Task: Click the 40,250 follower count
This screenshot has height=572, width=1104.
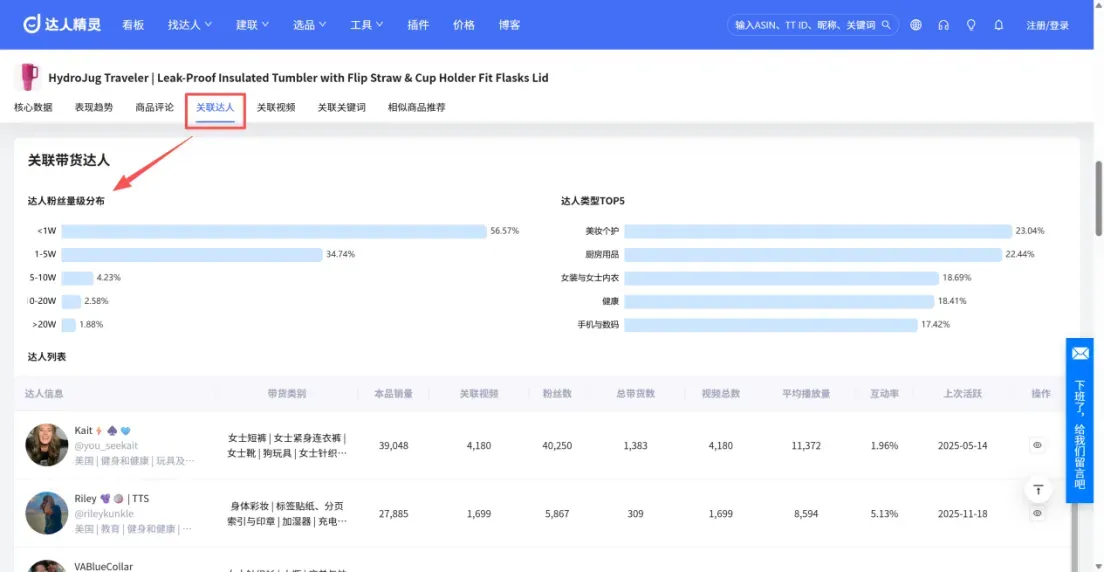Action: (558, 446)
